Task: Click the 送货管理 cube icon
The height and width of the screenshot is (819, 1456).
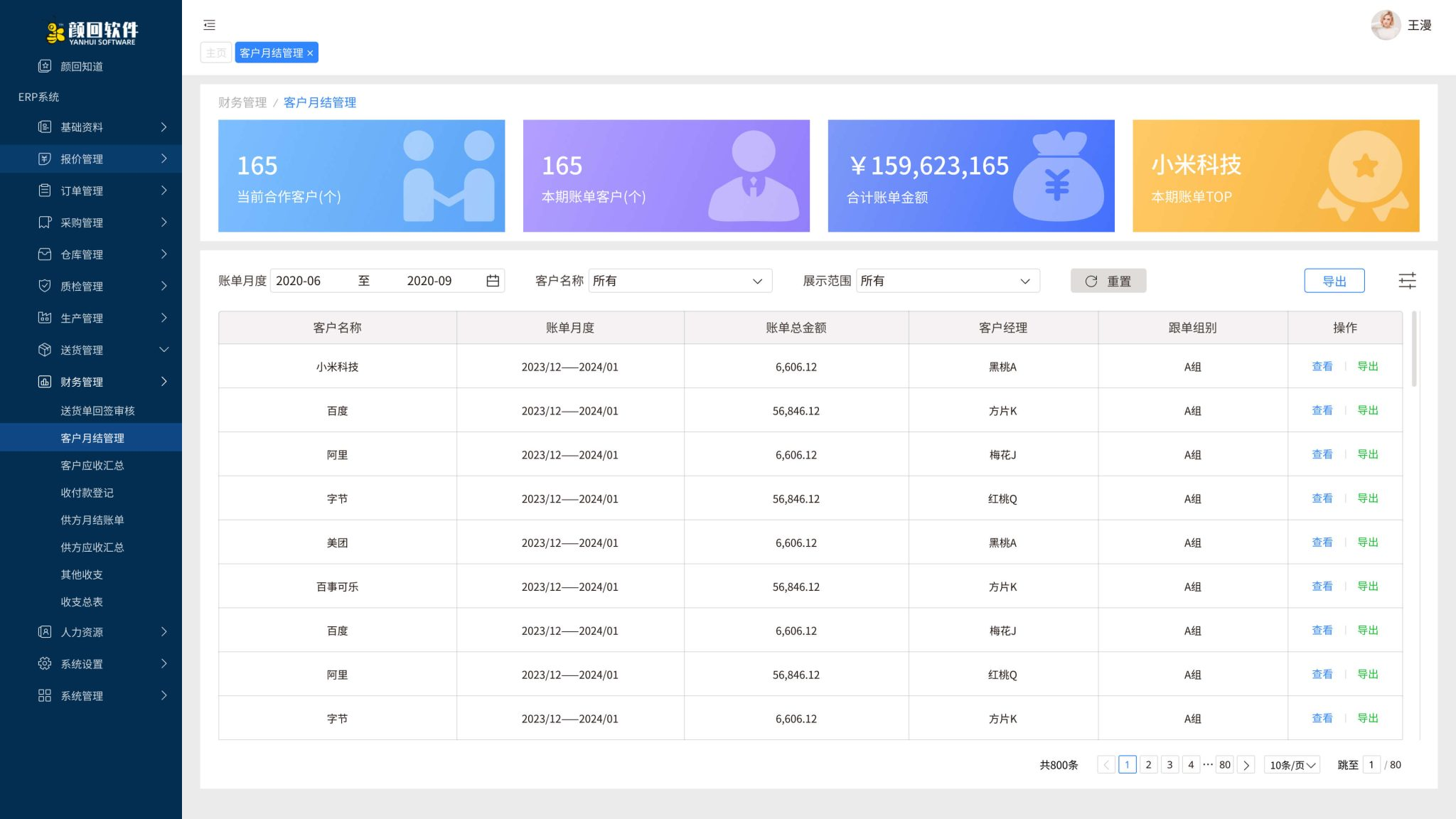Action: pyautogui.click(x=44, y=350)
